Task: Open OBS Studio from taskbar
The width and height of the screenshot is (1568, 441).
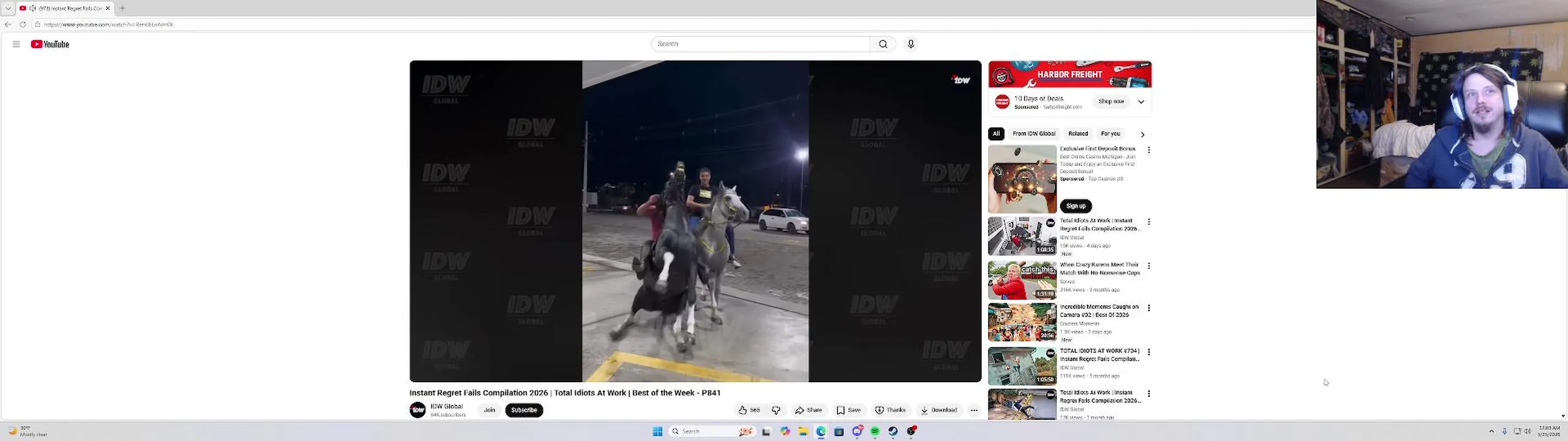Action: pyautogui.click(x=911, y=431)
